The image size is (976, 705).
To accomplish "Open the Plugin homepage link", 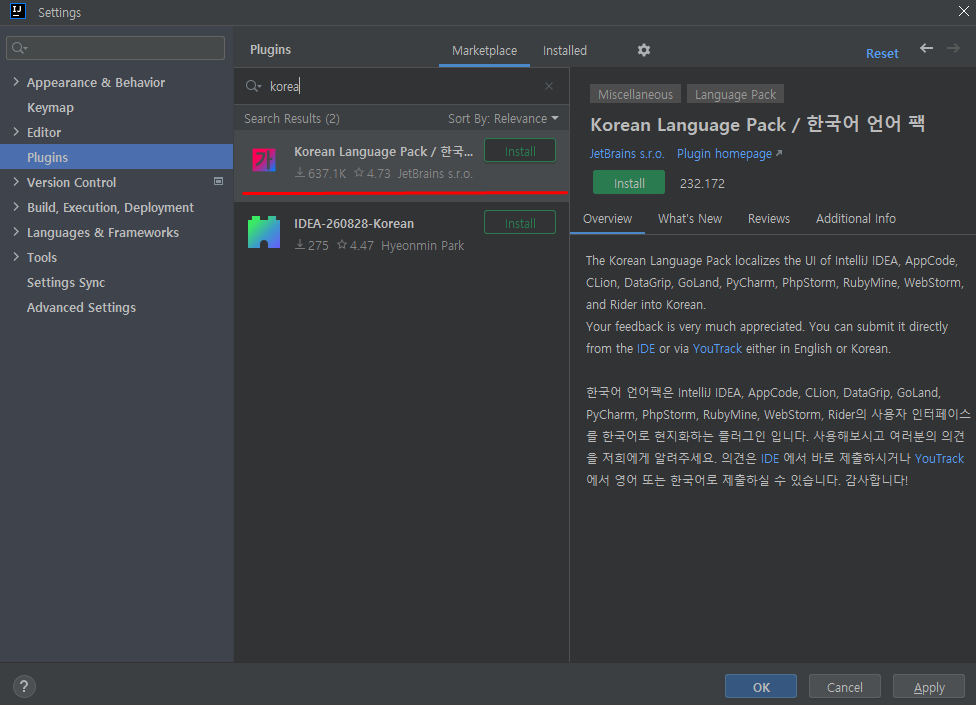I will point(729,153).
